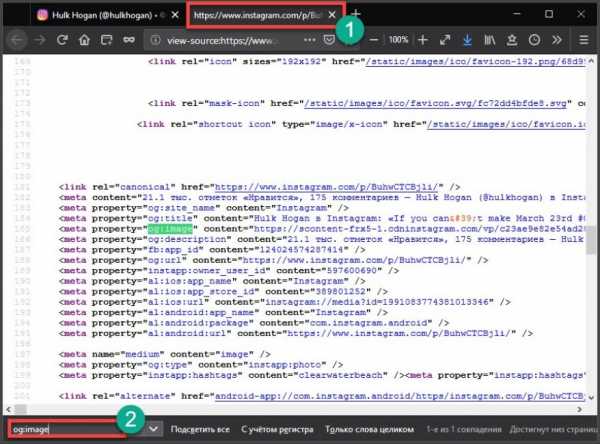The width and height of the screenshot is (600, 444).
Task: Close the Hulk Hogan tab
Action: 175,15
